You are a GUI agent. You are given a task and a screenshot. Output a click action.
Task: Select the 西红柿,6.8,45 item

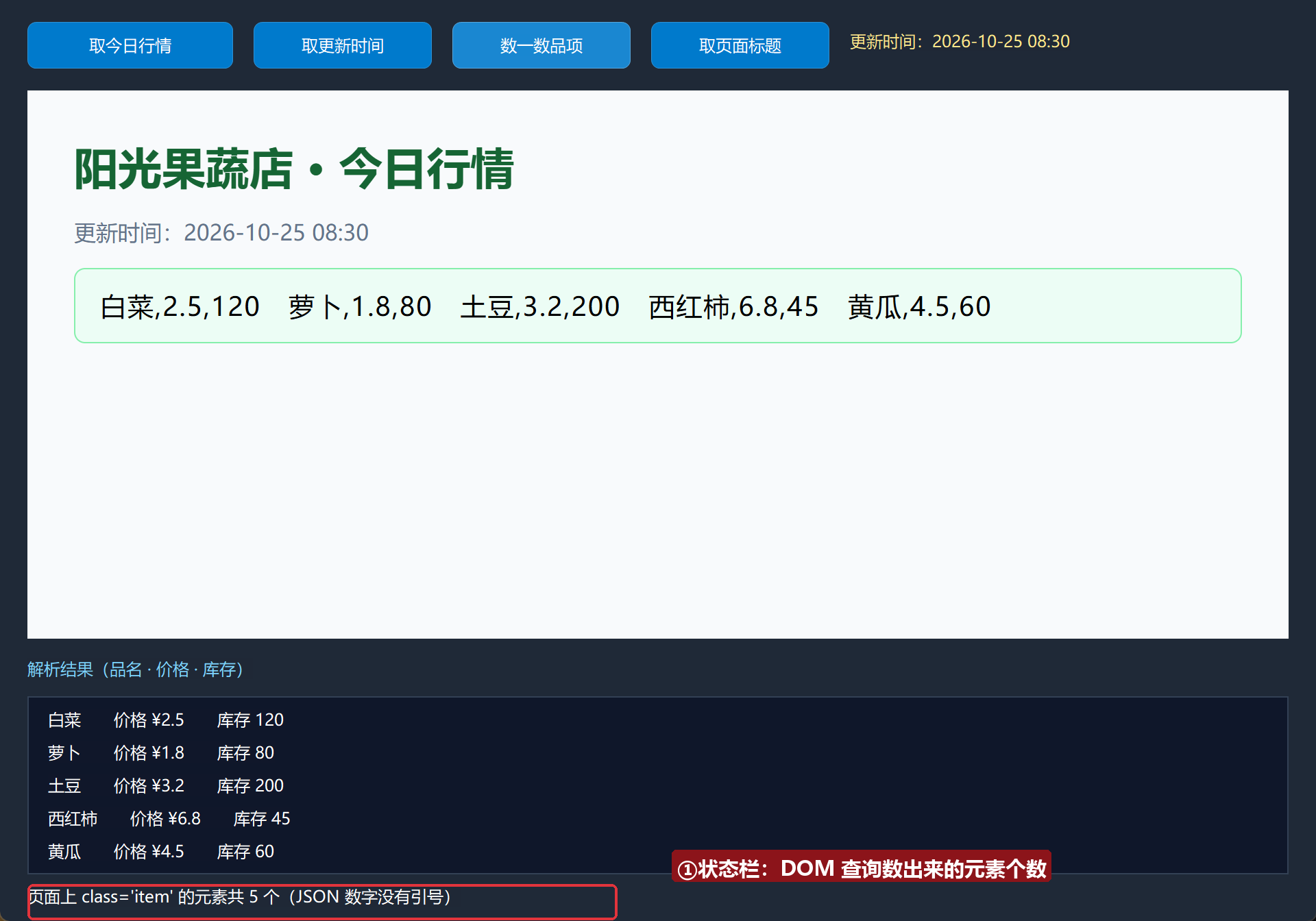point(733,306)
